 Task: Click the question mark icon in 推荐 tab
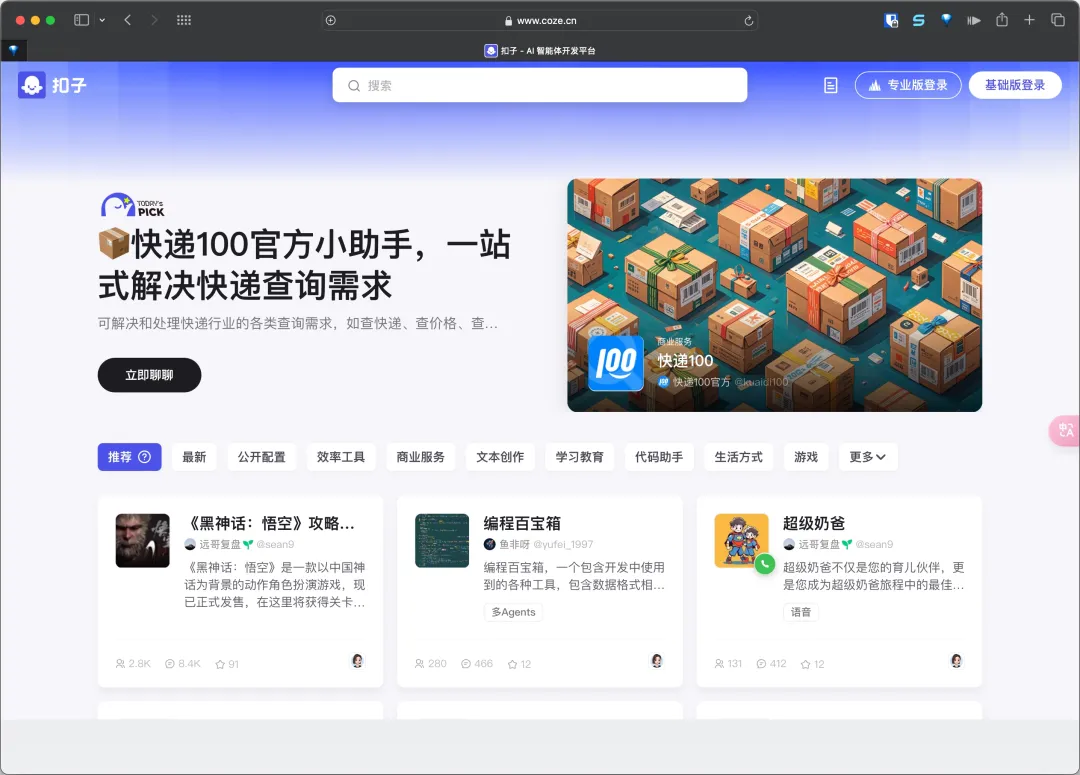point(144,457)
